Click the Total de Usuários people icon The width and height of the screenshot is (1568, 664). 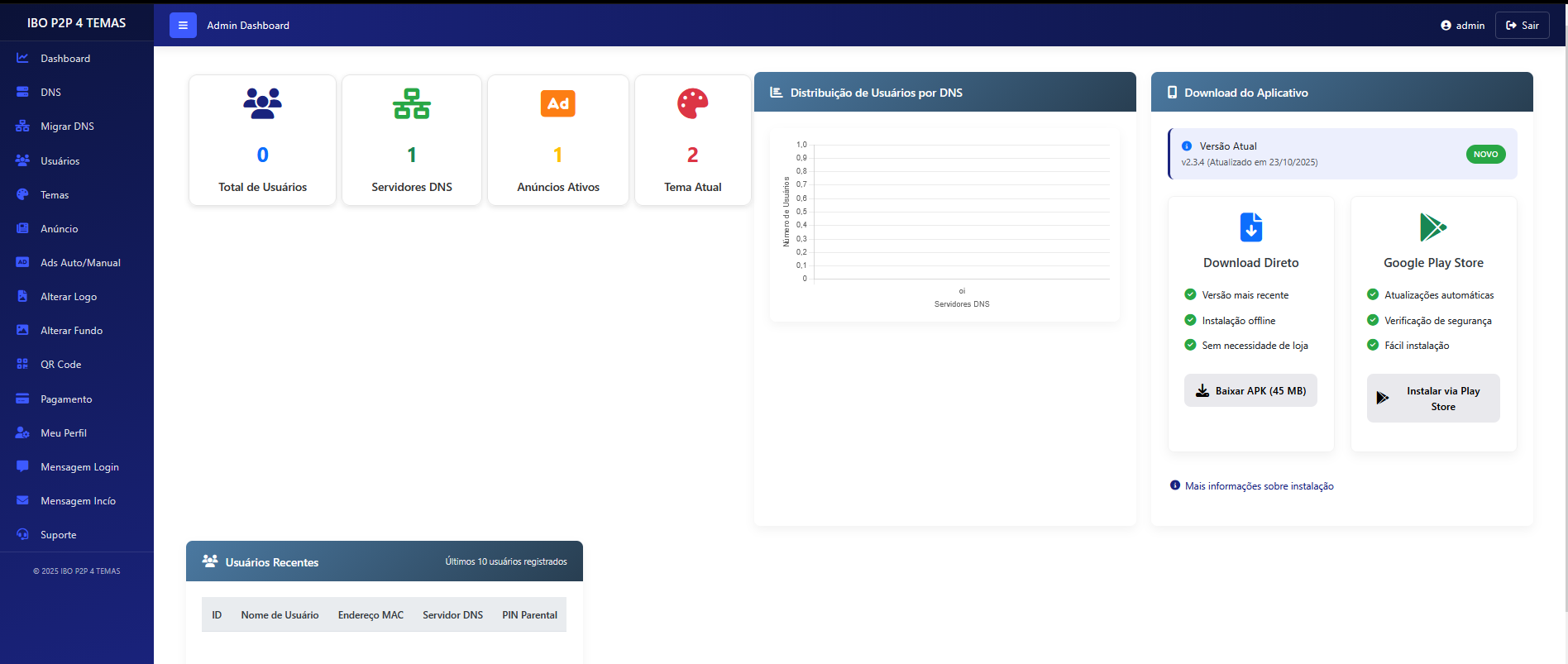click(x=262, y=103)
